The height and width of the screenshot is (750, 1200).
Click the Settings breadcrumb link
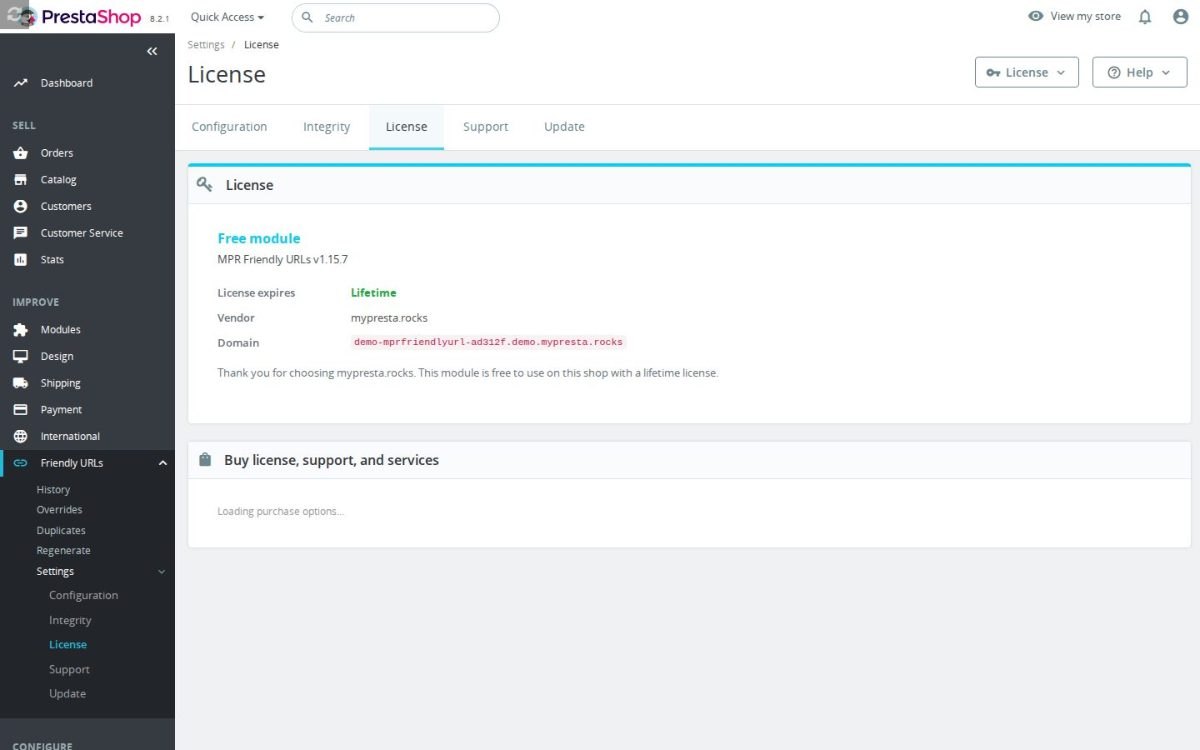[x=206, y=45]
